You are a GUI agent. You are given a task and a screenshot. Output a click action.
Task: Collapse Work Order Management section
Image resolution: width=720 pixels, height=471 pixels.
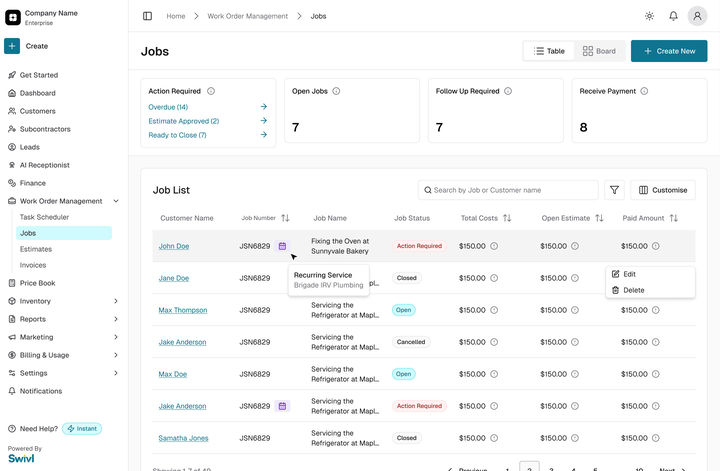(116, 201)
